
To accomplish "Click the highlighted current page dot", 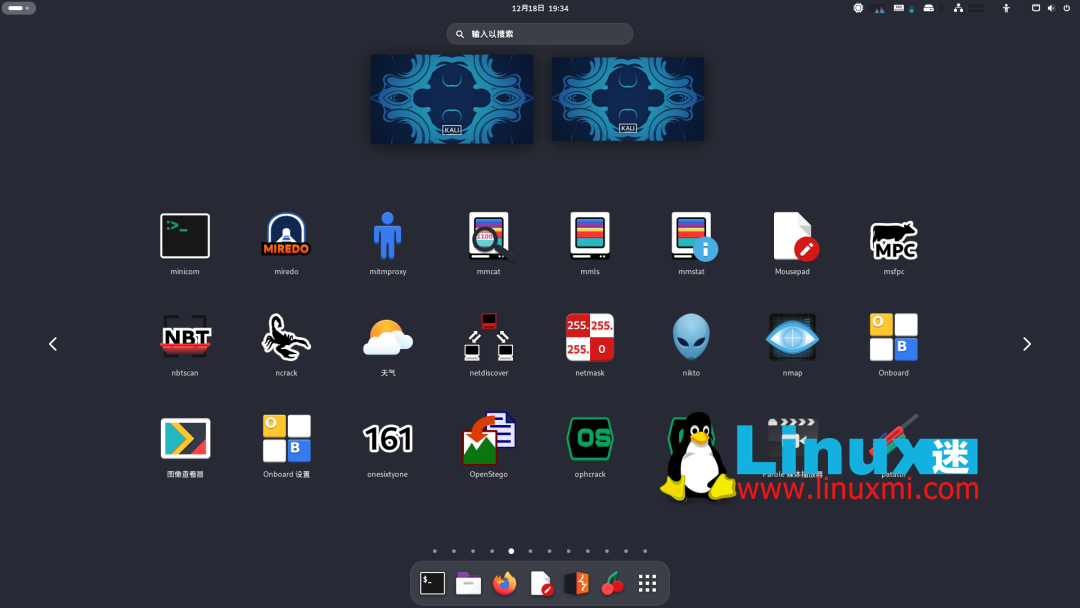I will tap(511, 551).
